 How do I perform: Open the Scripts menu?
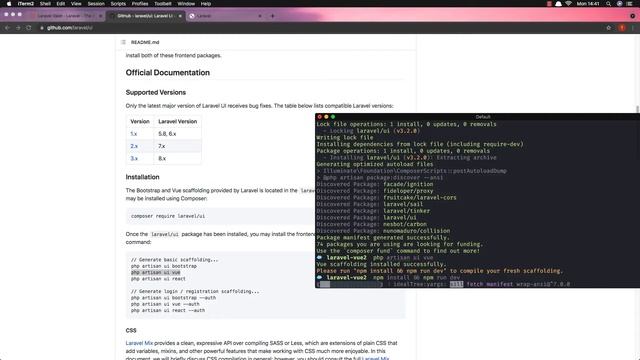point(118,4)
